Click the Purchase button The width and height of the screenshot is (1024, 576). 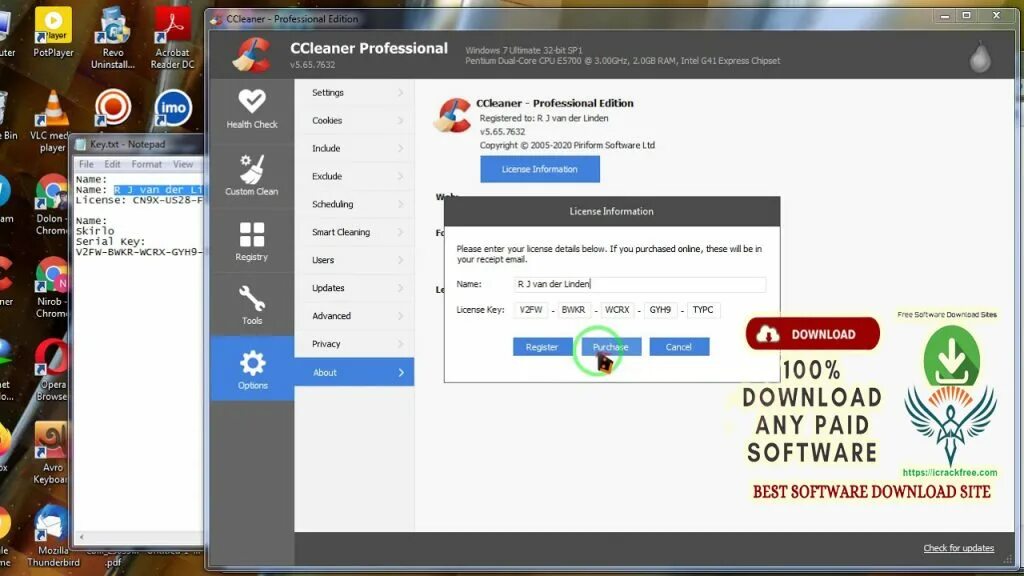(x=611, y=347)
